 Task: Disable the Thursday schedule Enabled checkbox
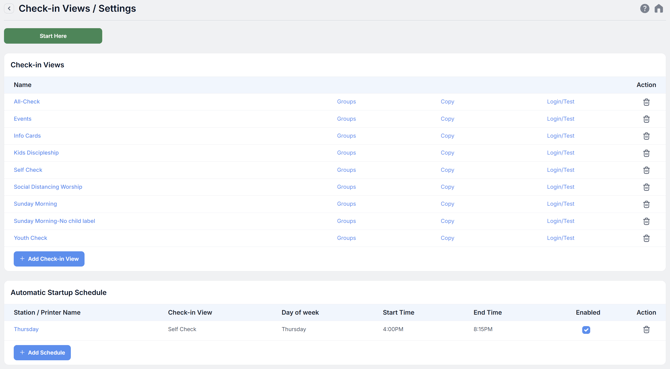586,330
